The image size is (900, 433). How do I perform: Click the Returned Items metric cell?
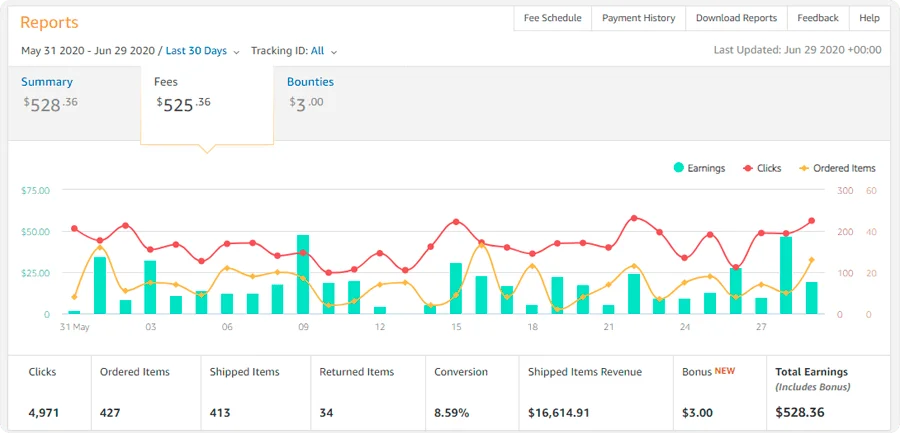tap(366, 391)
